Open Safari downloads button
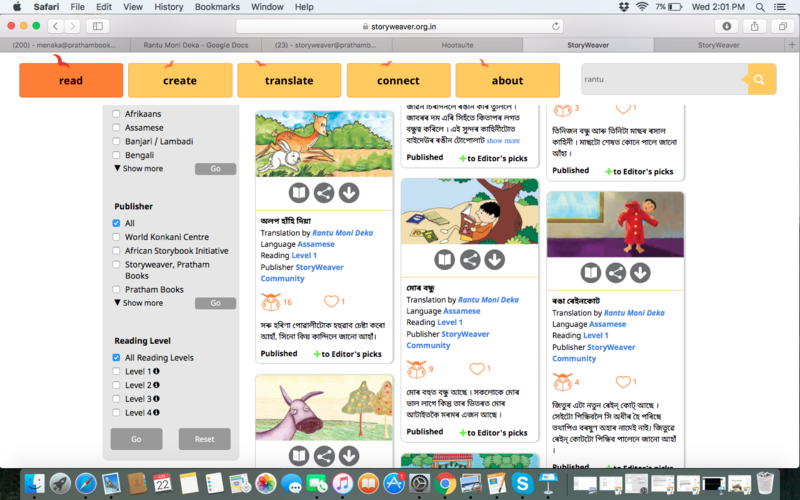Screen dimensions: 800x500 [727, 26]
